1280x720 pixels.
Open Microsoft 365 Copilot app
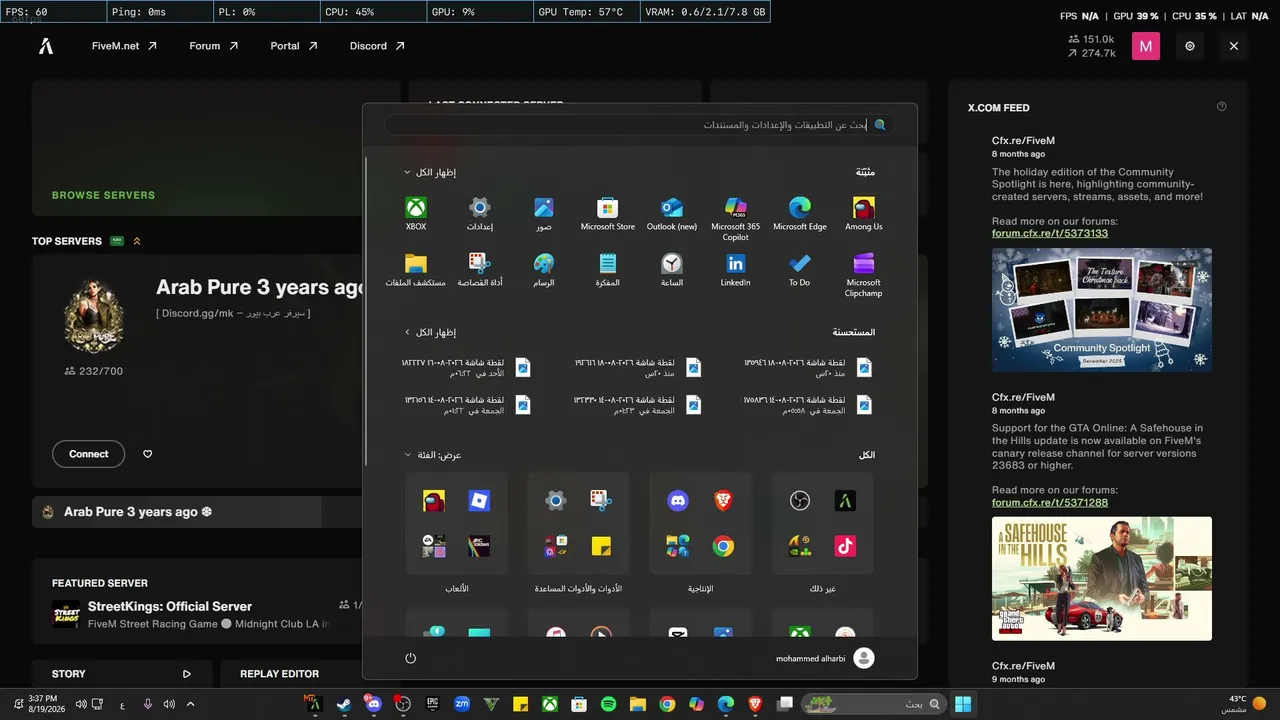[736, 219]
